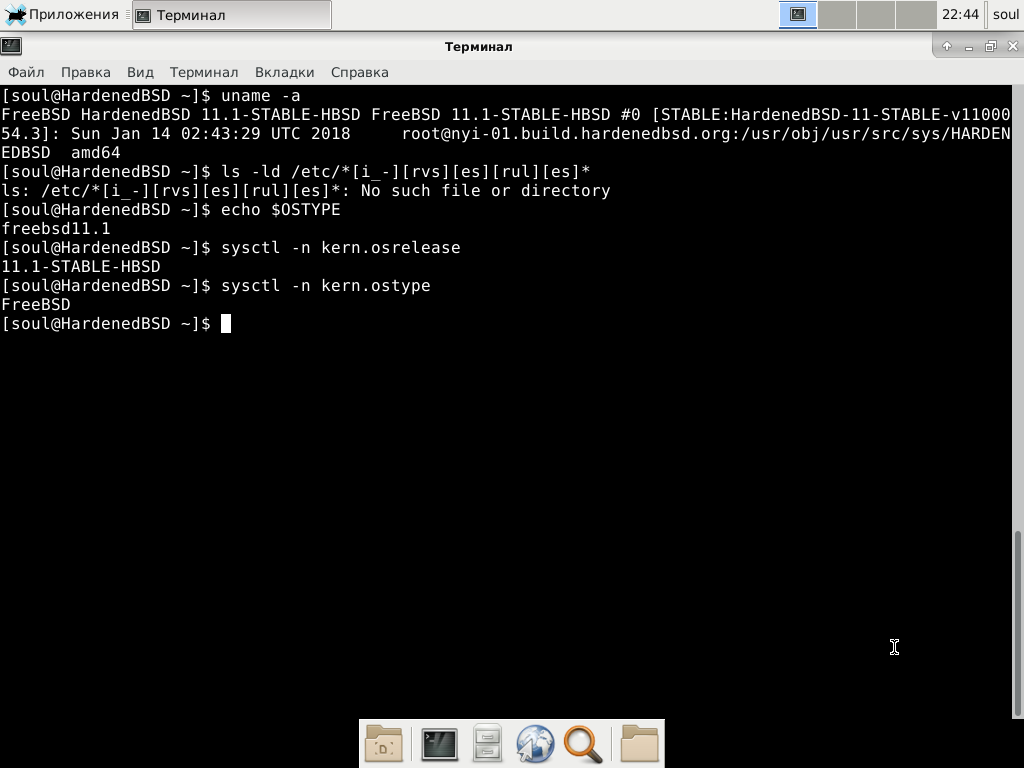Open the Вид menu
The height and width of the screenshot is (768, 1024).
coord(140,72)
